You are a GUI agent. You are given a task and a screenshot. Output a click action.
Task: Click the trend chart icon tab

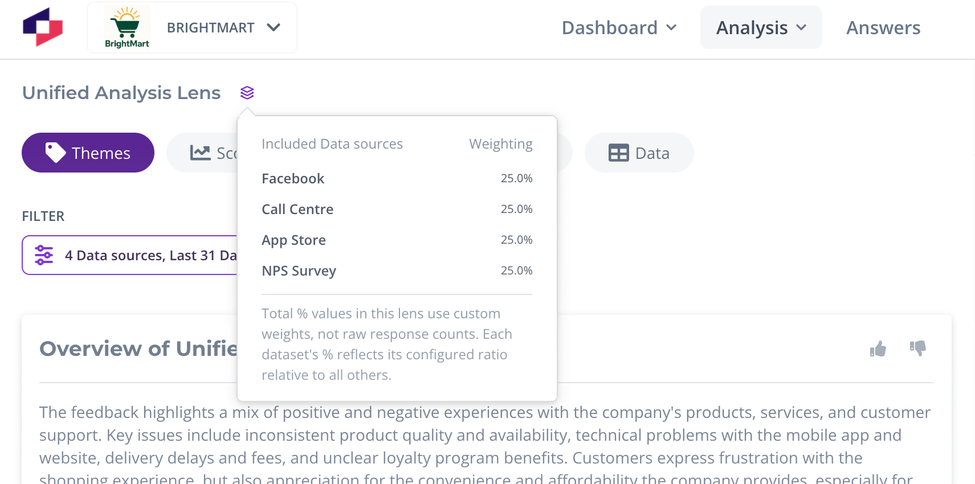pyautogui.click(x=202, y=152)
